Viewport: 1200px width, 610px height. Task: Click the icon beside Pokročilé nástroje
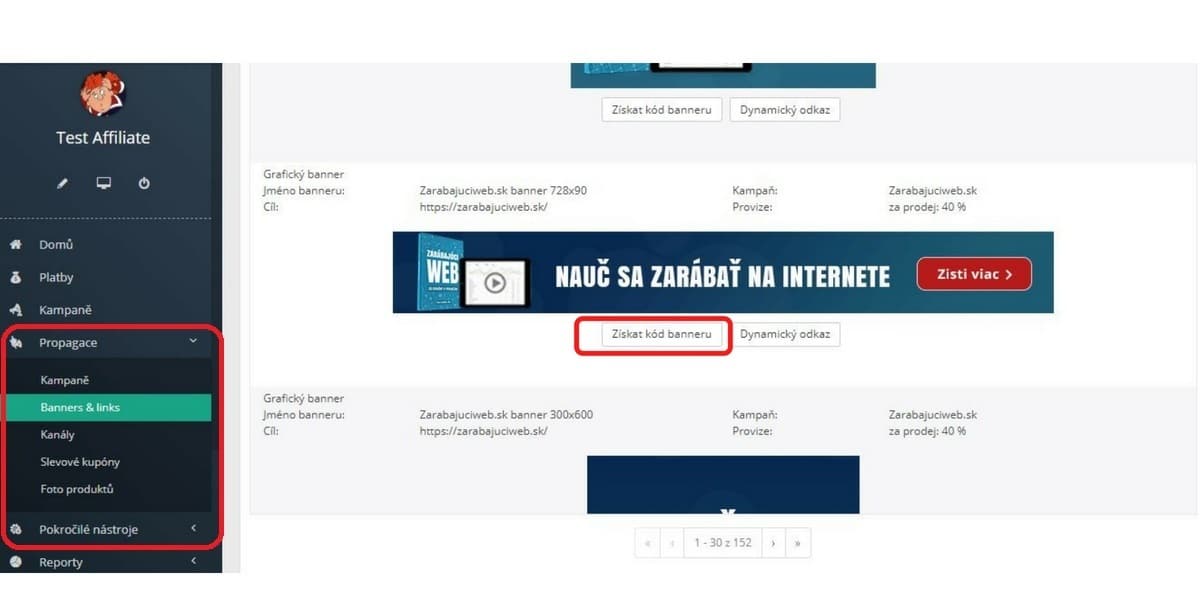(16, 529)
